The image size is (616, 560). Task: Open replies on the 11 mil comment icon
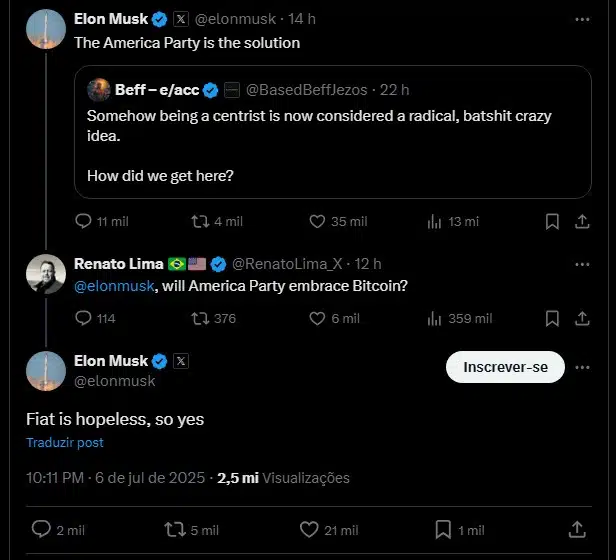click(83, 221)
